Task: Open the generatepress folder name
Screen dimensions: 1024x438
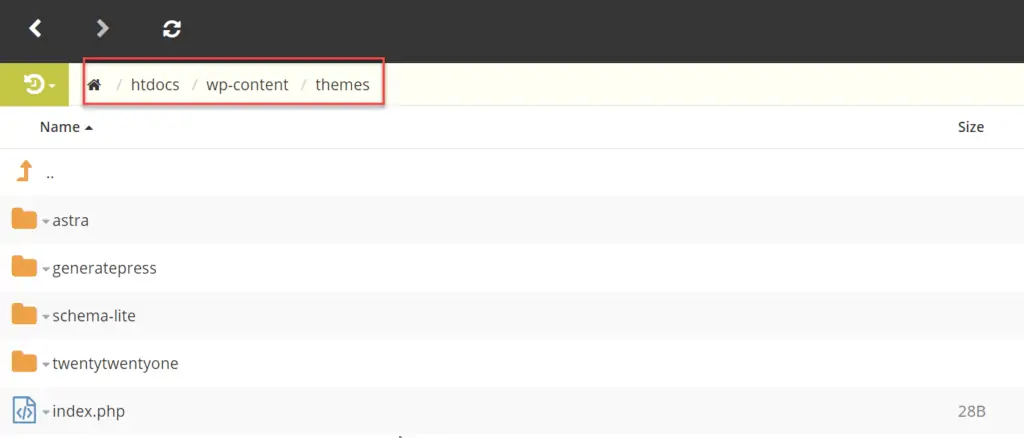Action: (x=104, y=268)
